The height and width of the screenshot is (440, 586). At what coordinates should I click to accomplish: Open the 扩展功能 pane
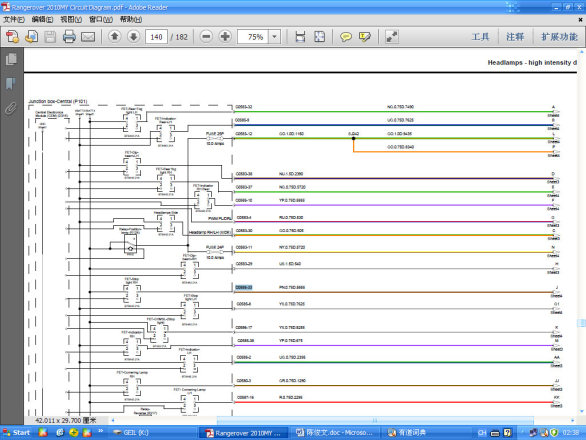[559, 37]
